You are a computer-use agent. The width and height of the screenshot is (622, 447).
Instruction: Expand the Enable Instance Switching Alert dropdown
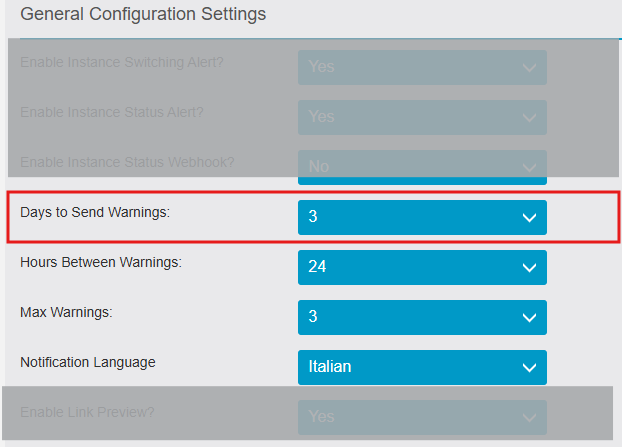pyautogui.click(x=421, y=67)
